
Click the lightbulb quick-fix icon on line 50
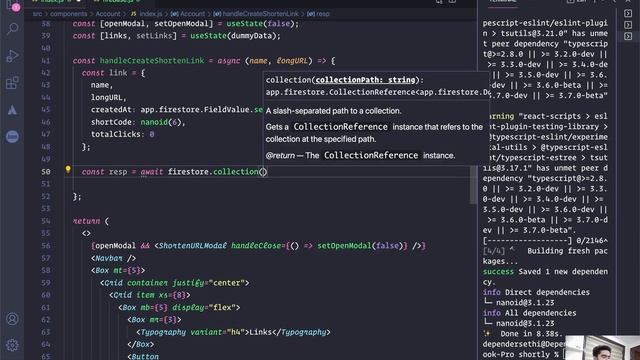(x=68, y=169)
